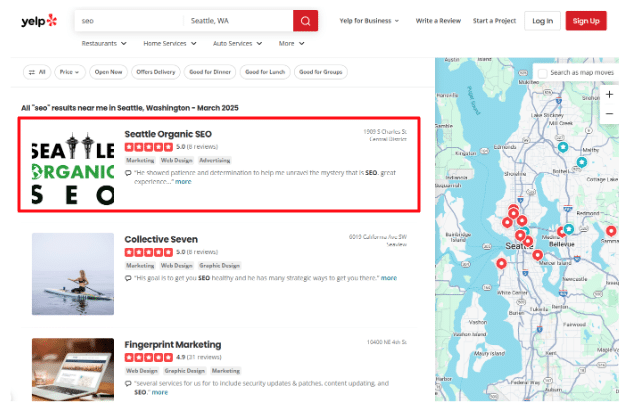The height and width of the screenshot is (412, 636).
Task: Click Web Design tag on Seattle Organic SEO
Action: pos(176,161)
